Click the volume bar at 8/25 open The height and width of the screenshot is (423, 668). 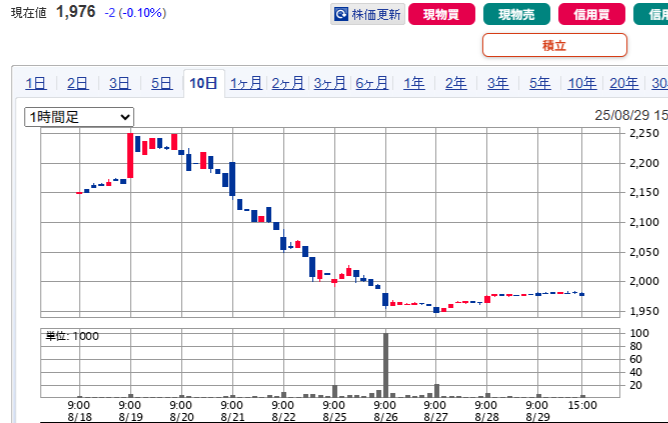tap(335, 391)
